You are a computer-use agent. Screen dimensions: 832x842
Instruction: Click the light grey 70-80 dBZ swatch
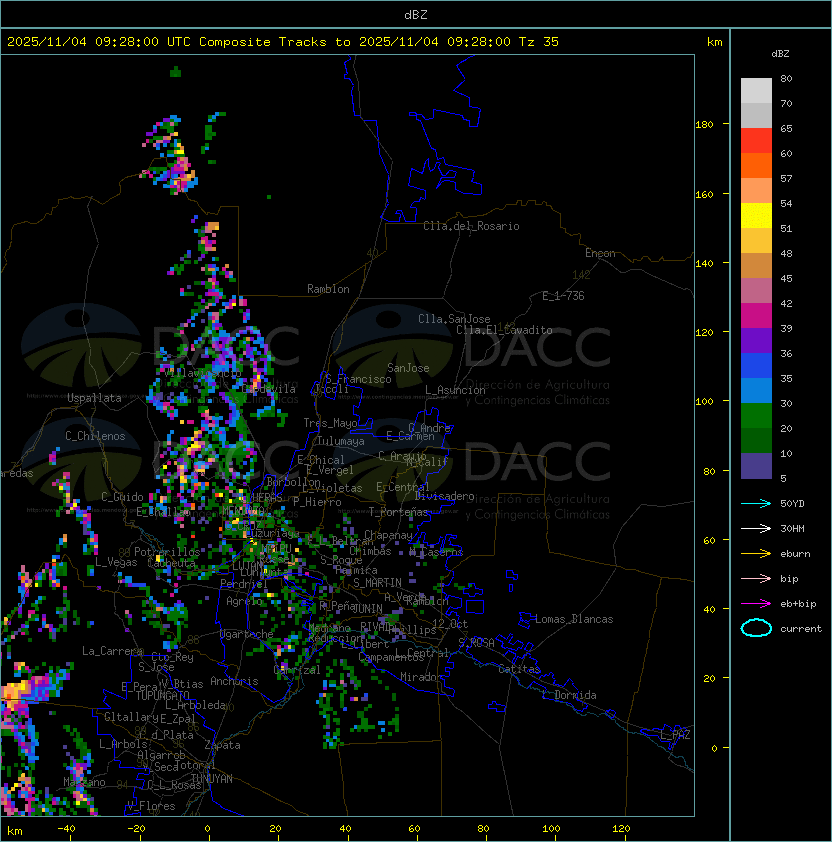(756, 91)
